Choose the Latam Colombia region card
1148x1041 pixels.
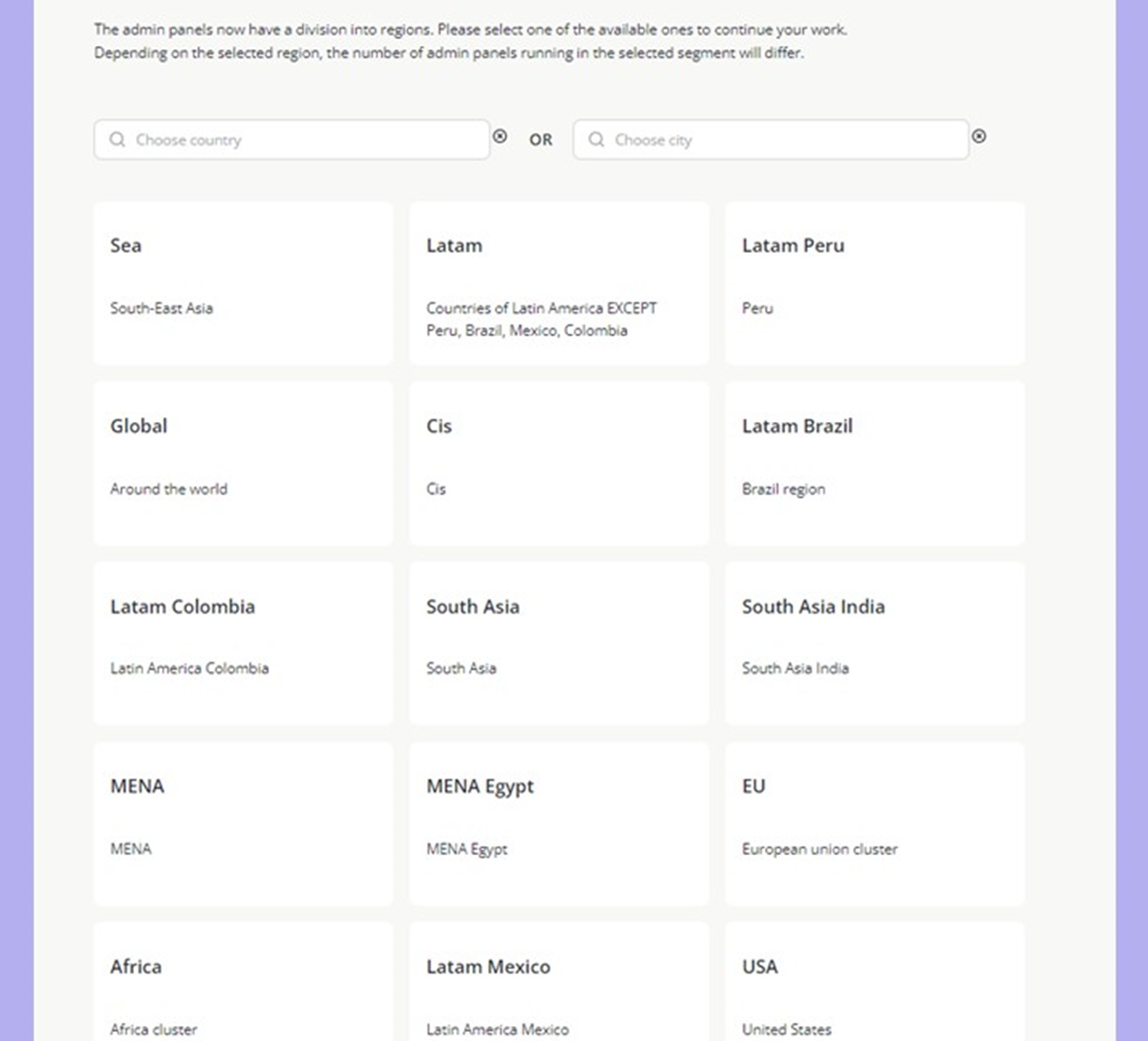point(243,643)
